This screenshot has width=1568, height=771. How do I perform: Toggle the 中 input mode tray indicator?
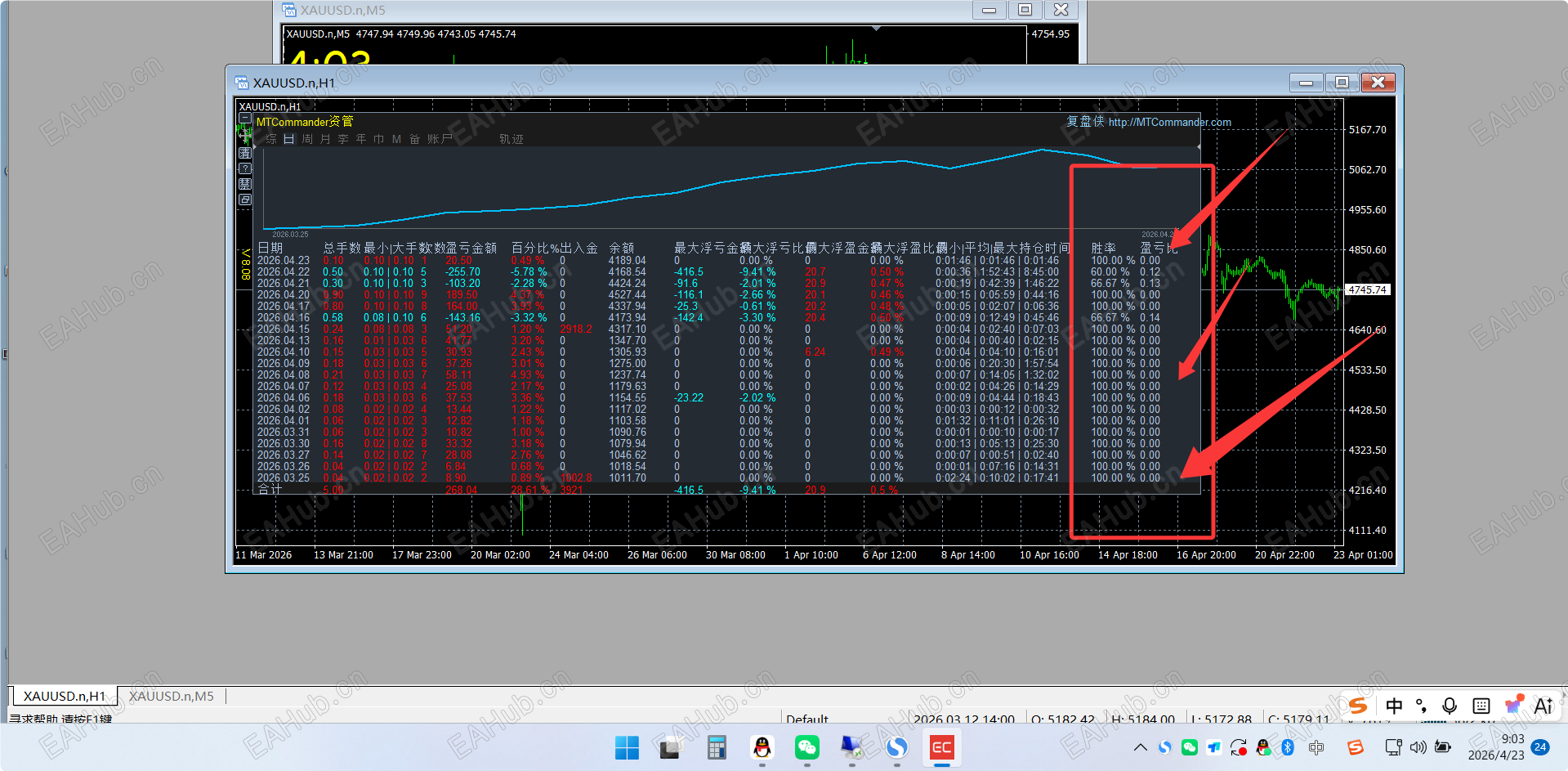(1316, 747)
